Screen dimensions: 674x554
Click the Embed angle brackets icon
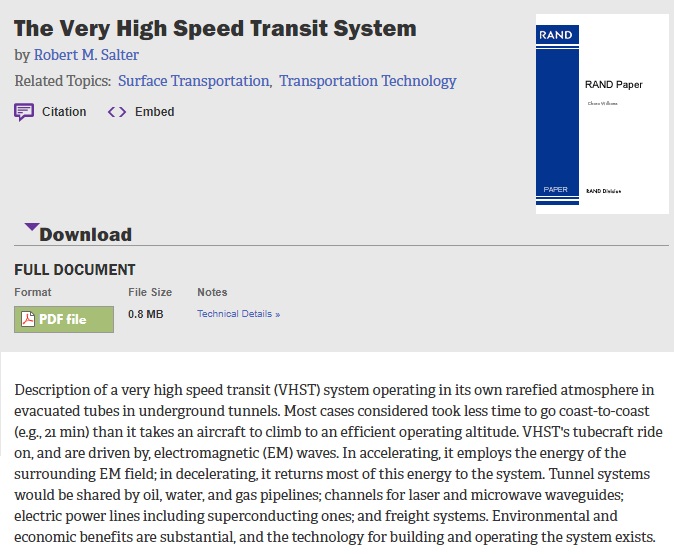pyautogui.click(x=117, y=112)
